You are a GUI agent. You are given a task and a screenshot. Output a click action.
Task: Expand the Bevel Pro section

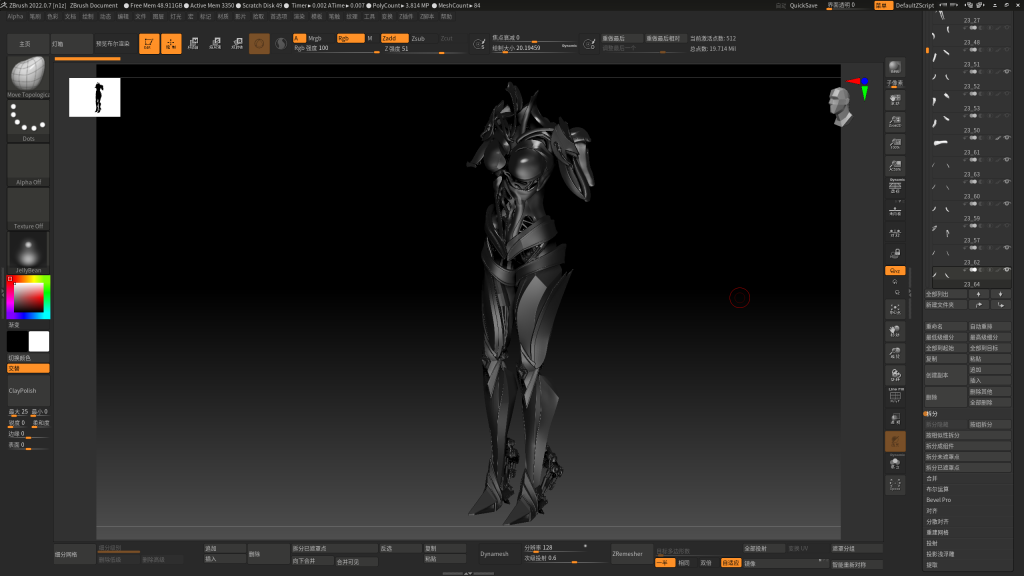pyautogui.click(x=938, y=499)
